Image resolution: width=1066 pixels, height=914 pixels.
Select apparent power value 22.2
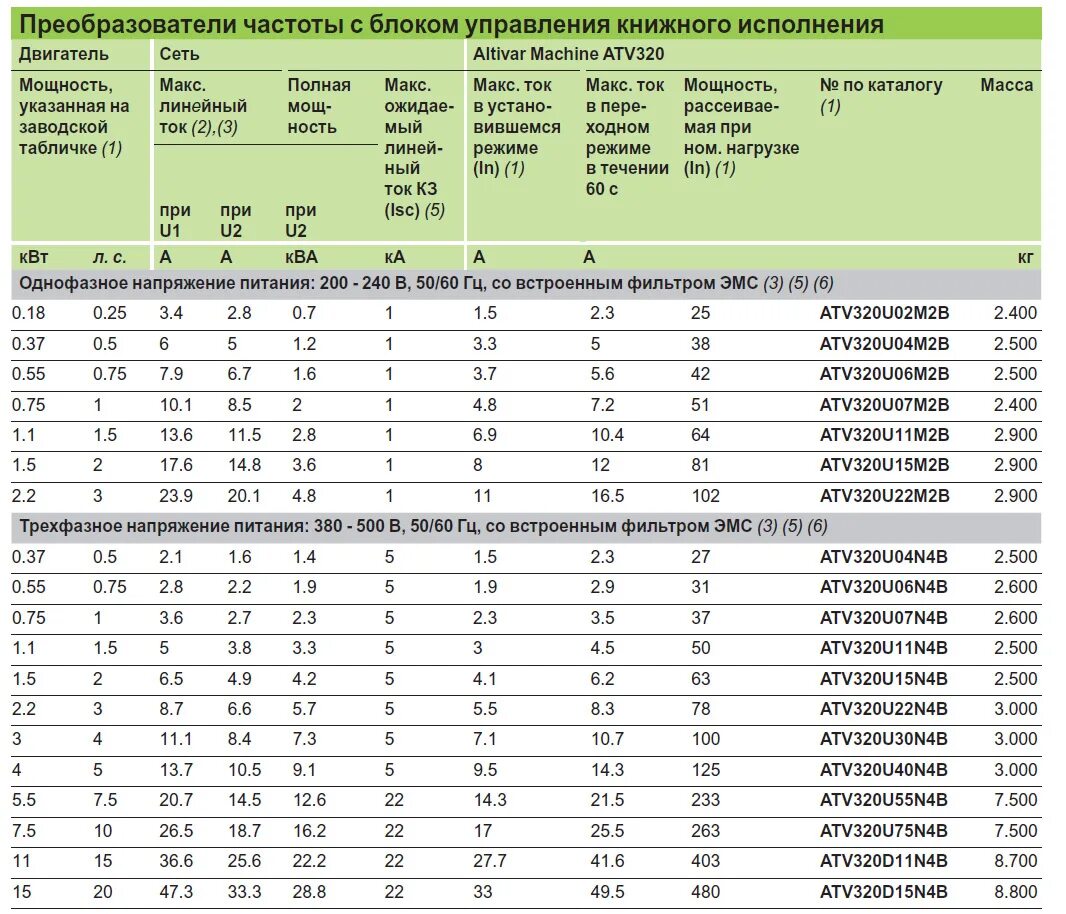click(309, 861)
